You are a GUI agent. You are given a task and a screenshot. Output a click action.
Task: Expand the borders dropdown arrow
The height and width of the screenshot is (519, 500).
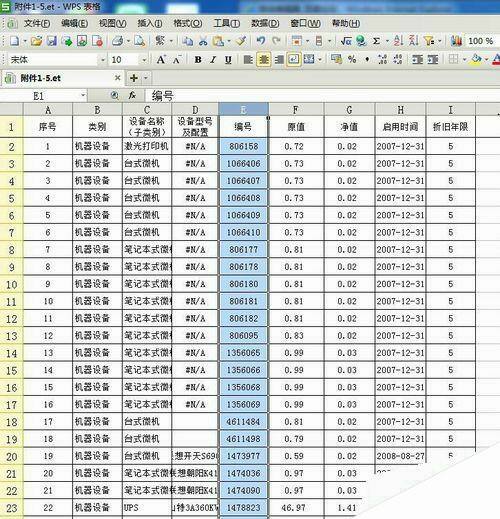tap(464, 60)
